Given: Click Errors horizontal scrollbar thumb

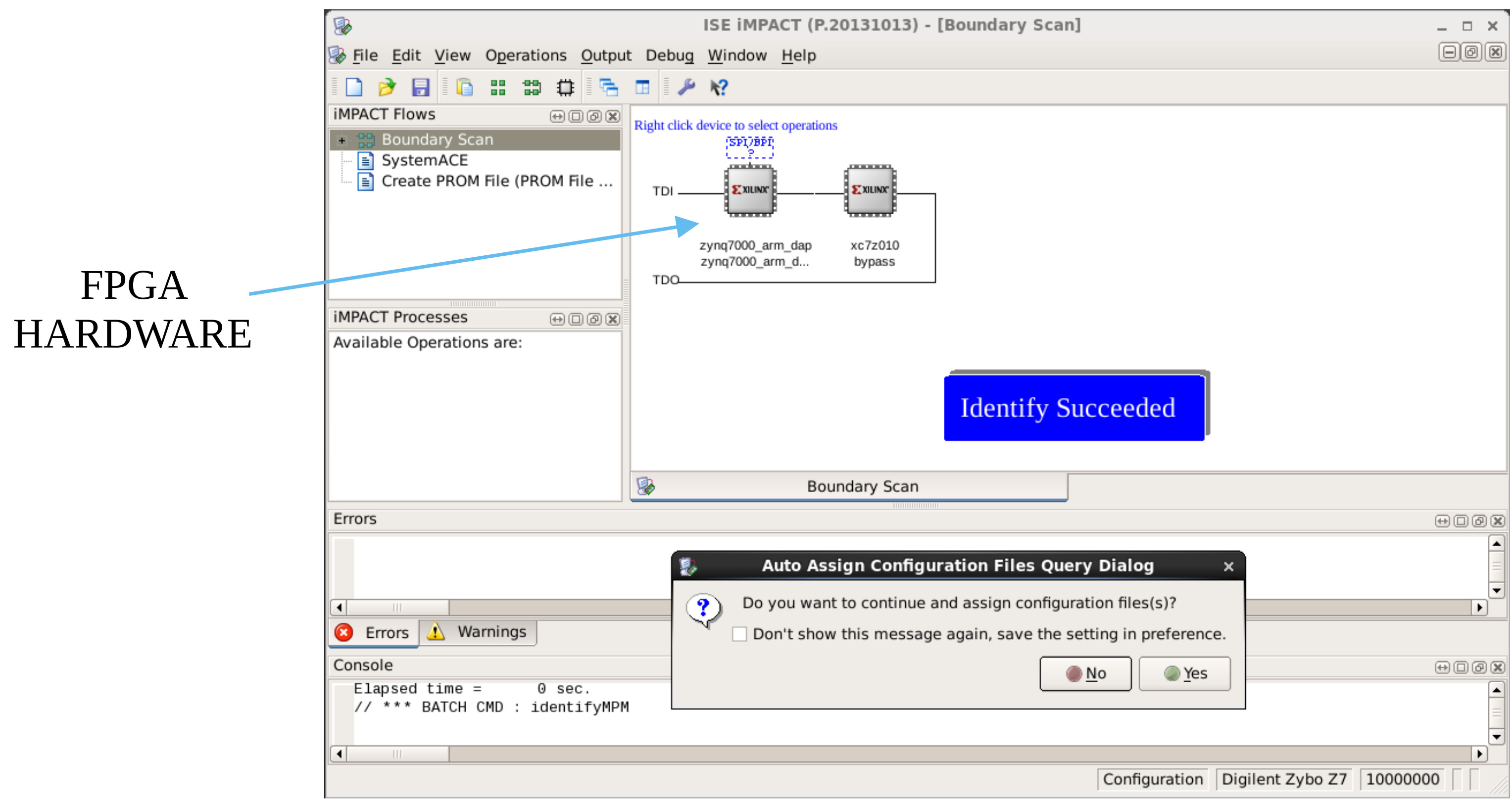Looking at the screenshot, I should click(397, 607).
